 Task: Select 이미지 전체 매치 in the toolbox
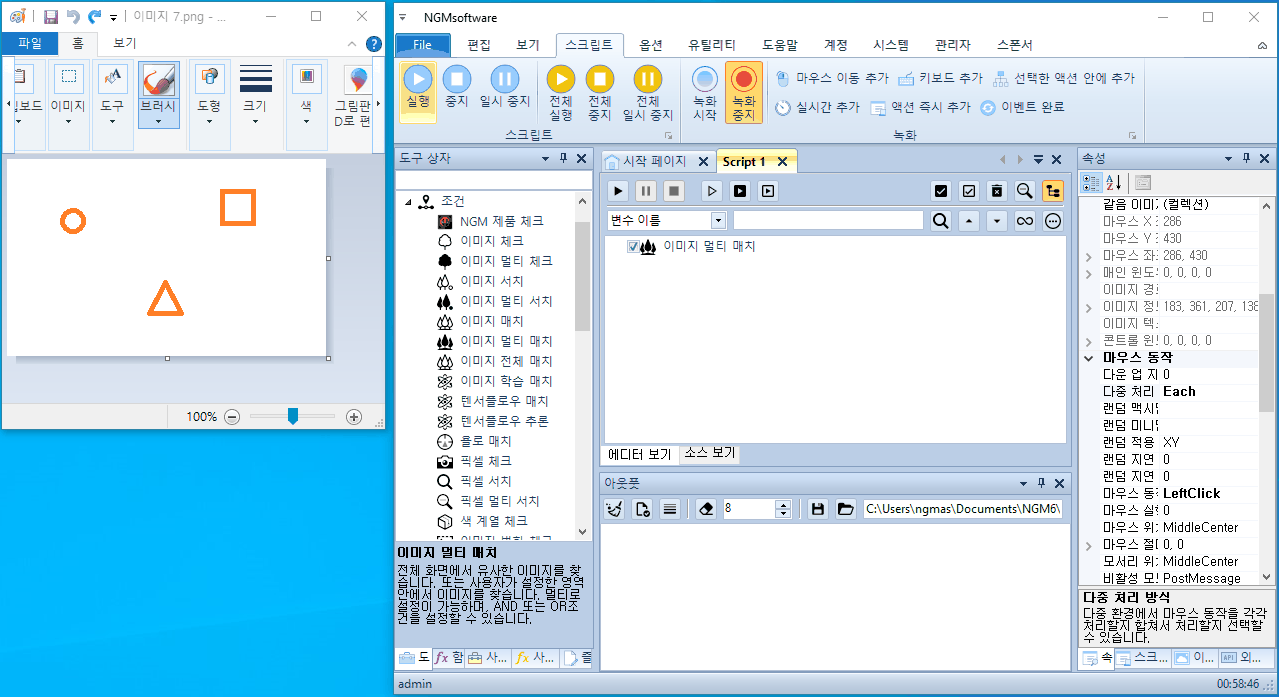(x=506, y=361)
